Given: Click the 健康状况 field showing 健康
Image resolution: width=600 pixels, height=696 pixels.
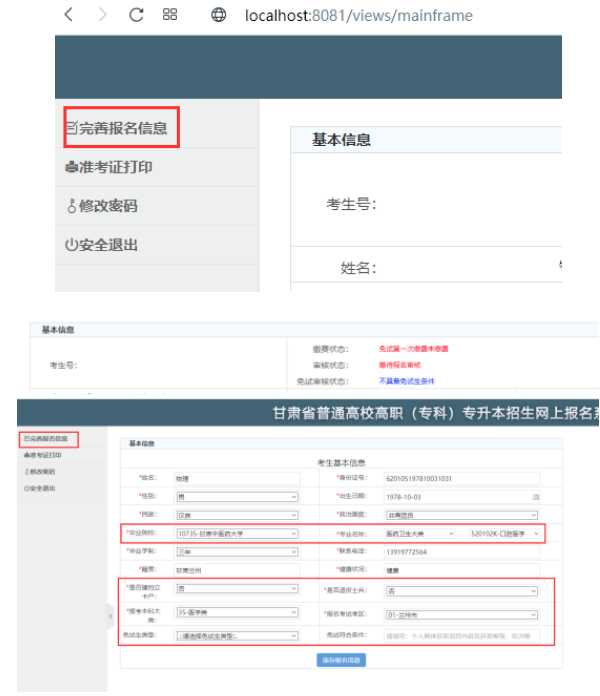Looking at the screenshot, I should coord(462,570).
